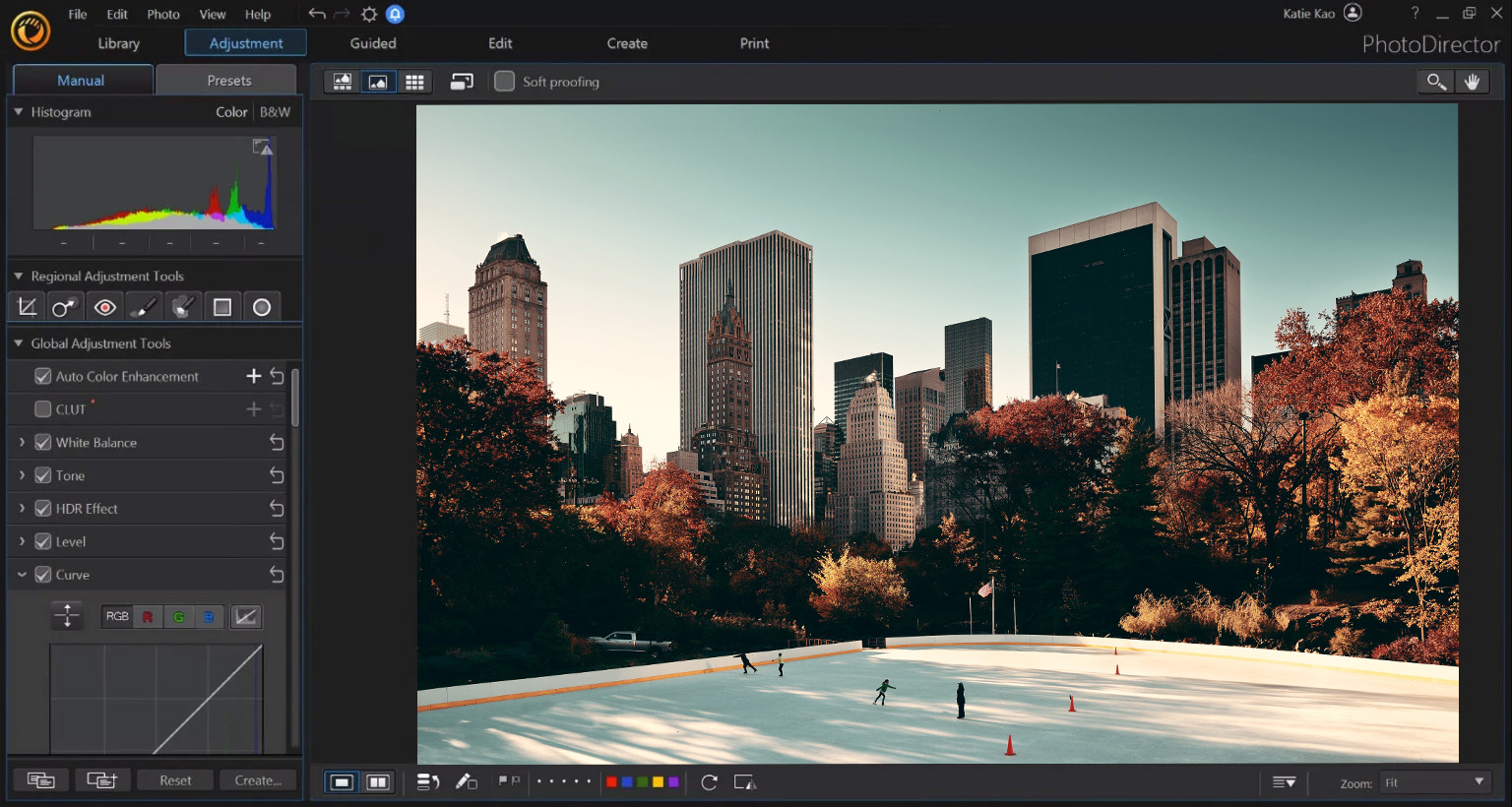Uncheck Auto Color Enhancement
Image resolution: width=1512 pixels, height=807 pixels.
[43, 376]
